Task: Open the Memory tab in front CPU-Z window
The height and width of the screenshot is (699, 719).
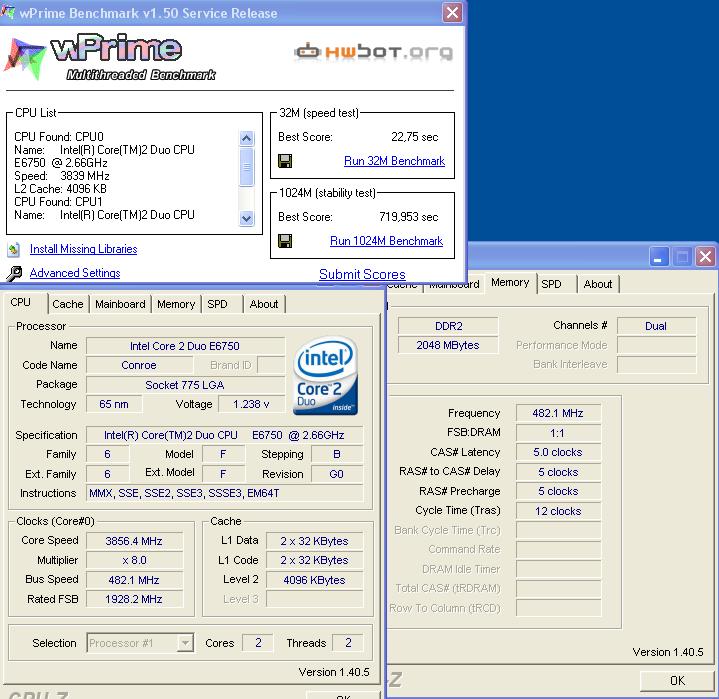Action: click(x=176, y=304)
